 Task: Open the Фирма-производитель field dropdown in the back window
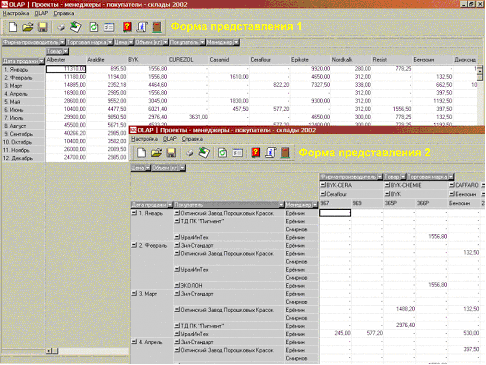(62, 42)
